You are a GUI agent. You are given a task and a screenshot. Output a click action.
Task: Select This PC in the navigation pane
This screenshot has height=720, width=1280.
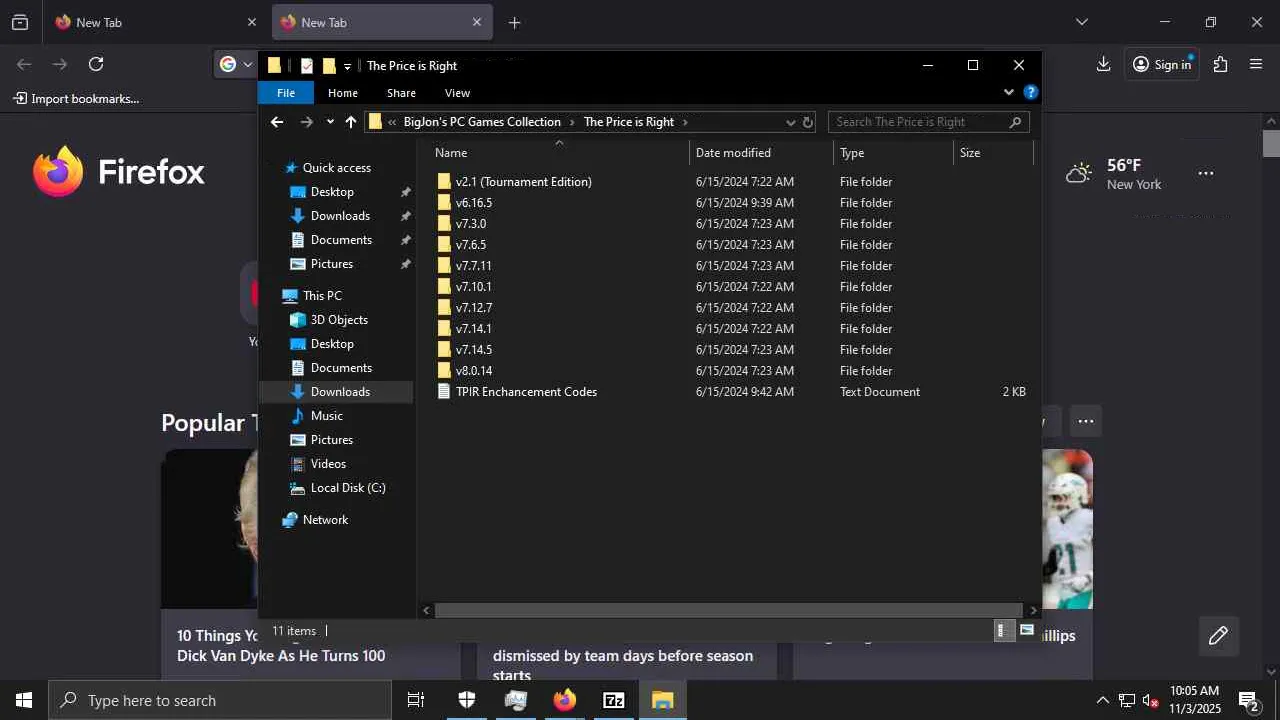pos(322,296)
